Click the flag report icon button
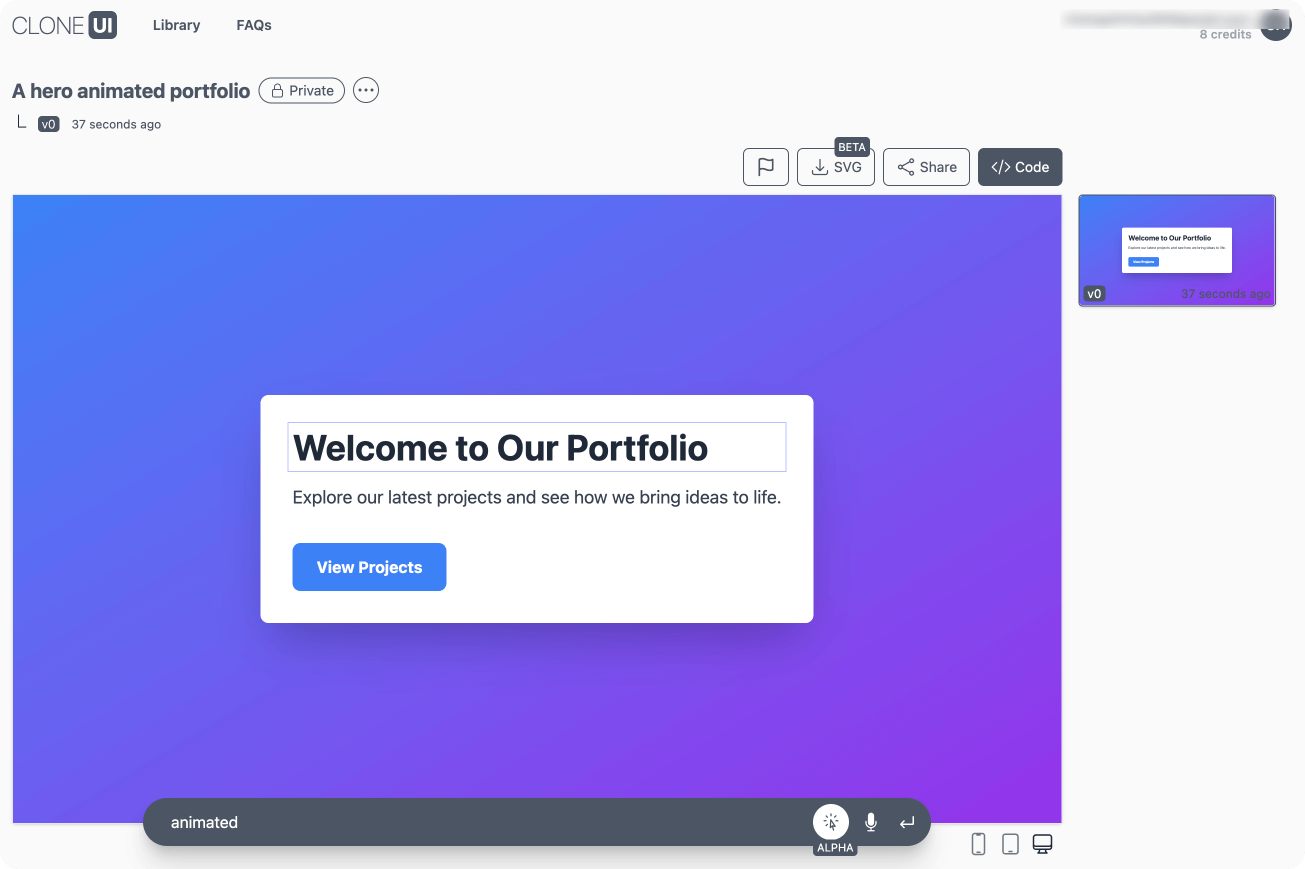 [766, 167]
